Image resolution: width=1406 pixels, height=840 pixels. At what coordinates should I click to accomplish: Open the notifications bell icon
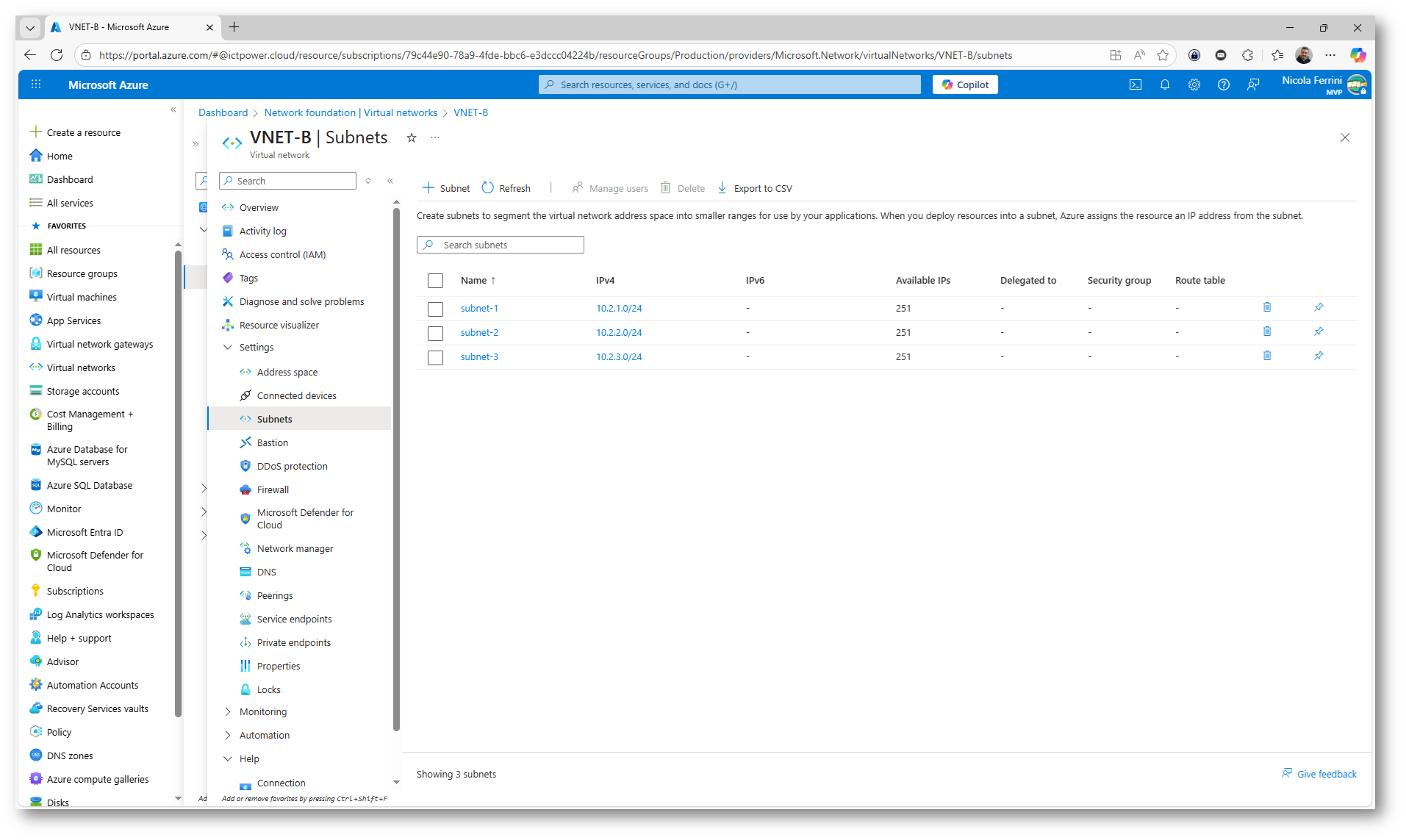[1164, 85]
